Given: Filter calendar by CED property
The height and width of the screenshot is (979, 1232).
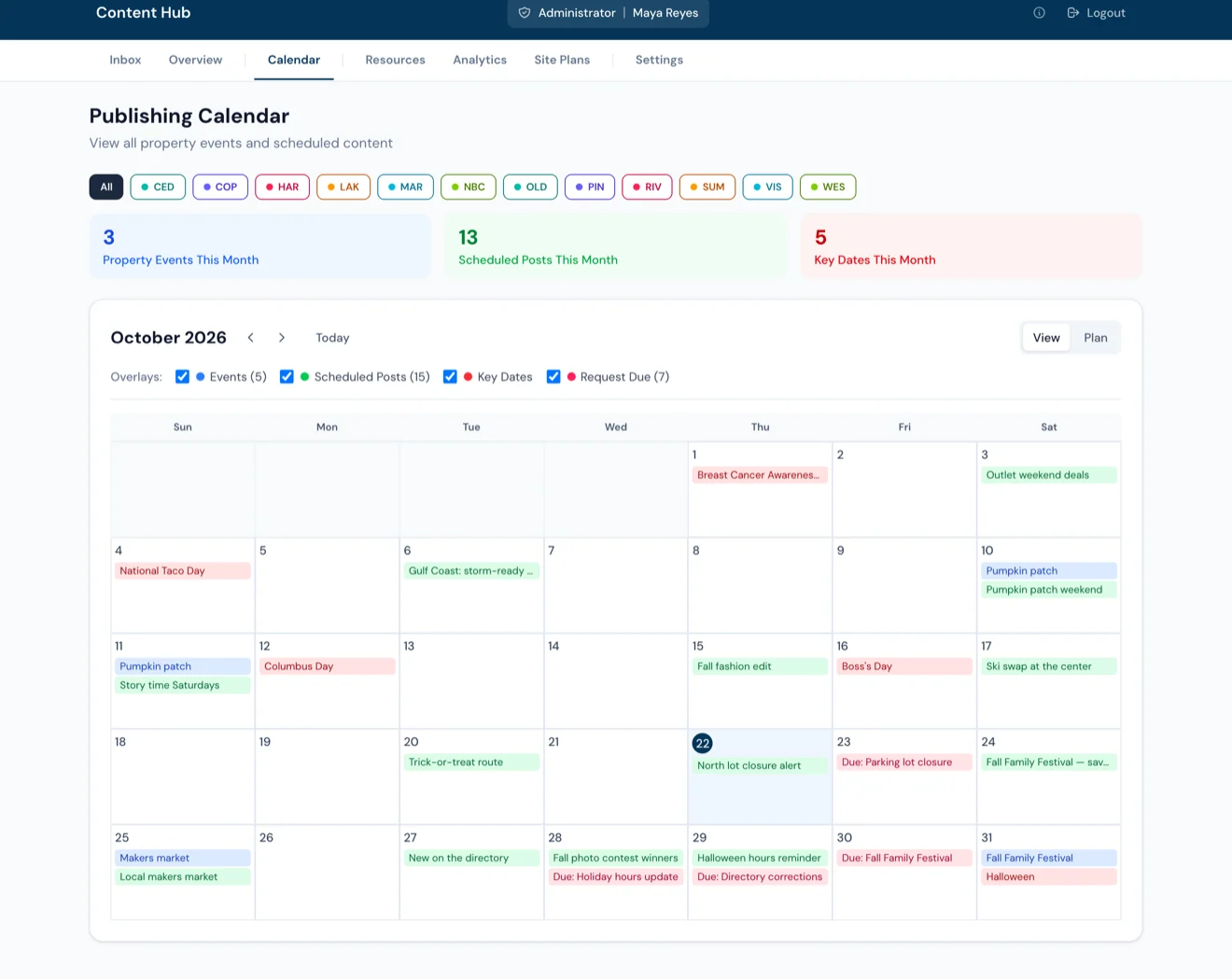Looking at the screenshot, I should point(158,187).
